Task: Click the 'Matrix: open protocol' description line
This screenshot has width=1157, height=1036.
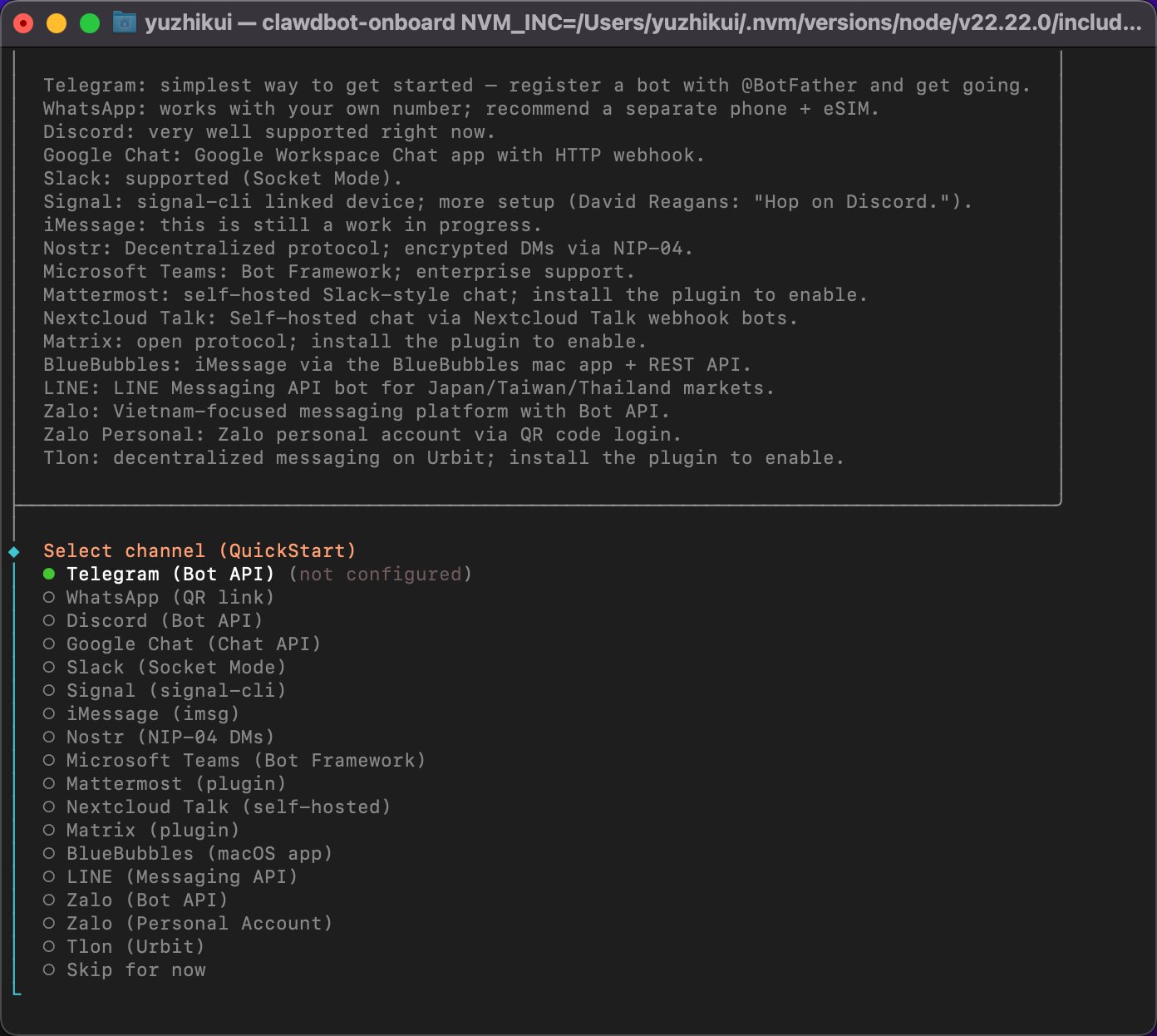Action: pyautogui.click(x=345, y=342)
